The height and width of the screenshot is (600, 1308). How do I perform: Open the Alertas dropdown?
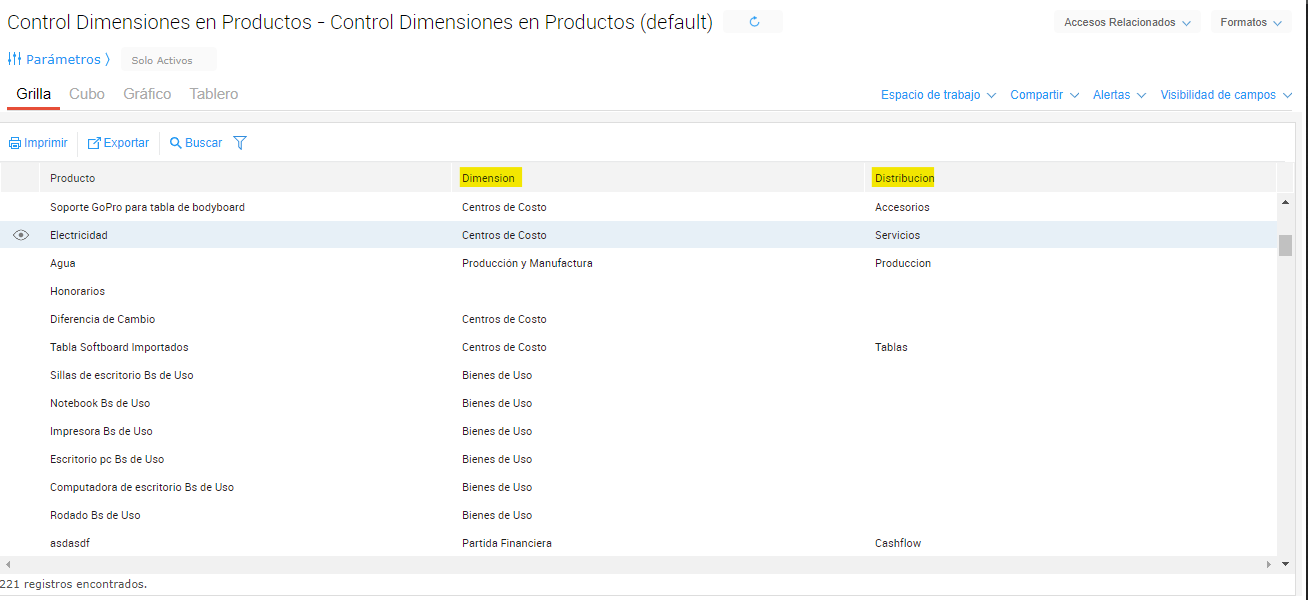point(1118,95)
